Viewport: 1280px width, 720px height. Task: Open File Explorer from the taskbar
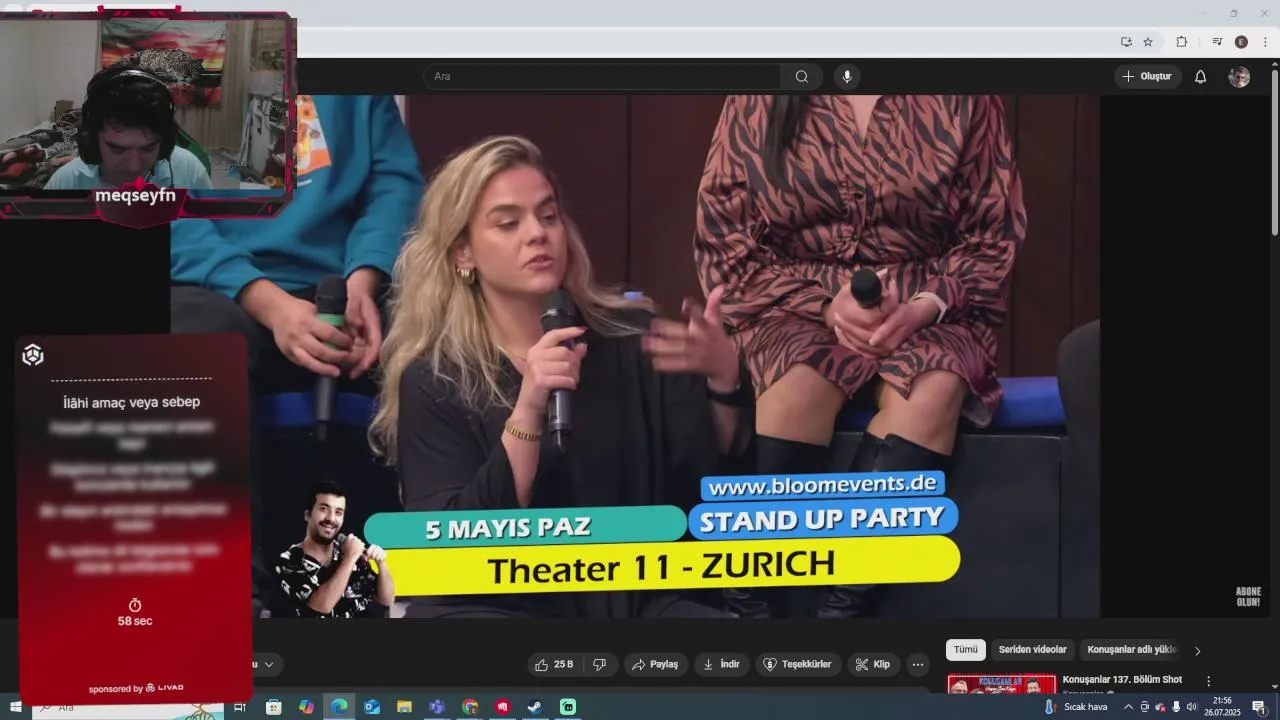404,707
